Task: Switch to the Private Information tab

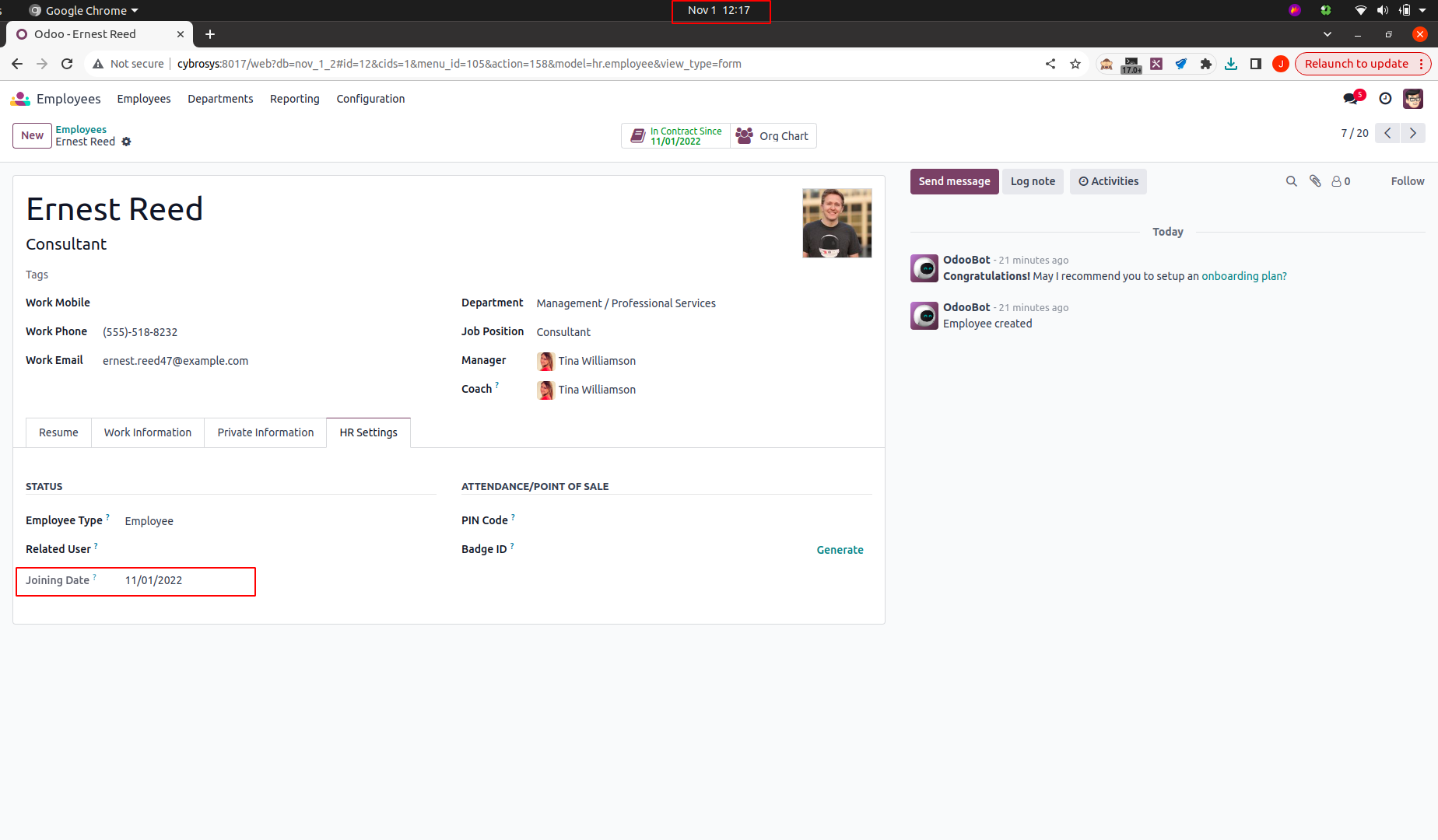Action: [x=265, y=432]
